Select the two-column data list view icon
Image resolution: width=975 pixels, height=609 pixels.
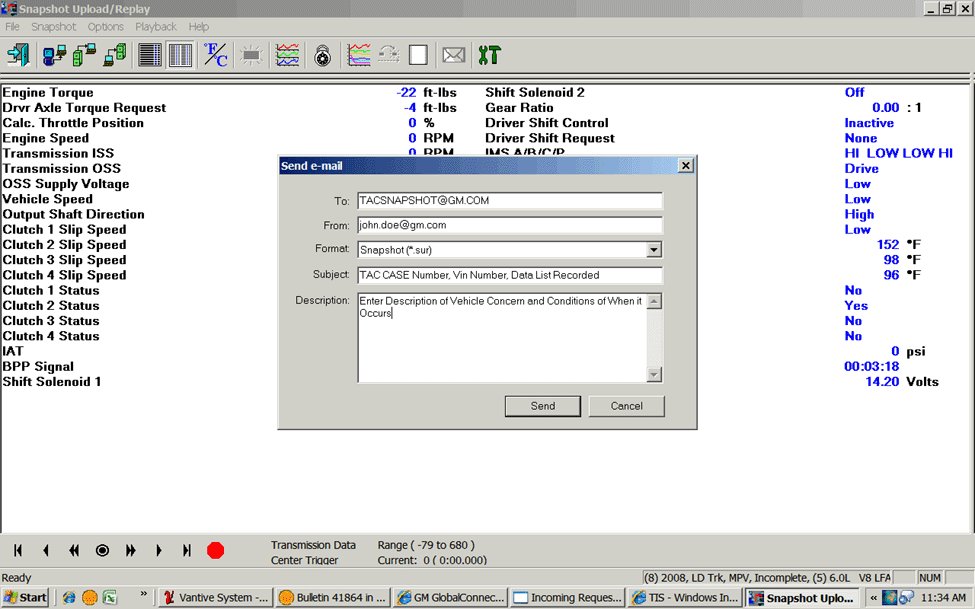[x=180, y=55]
